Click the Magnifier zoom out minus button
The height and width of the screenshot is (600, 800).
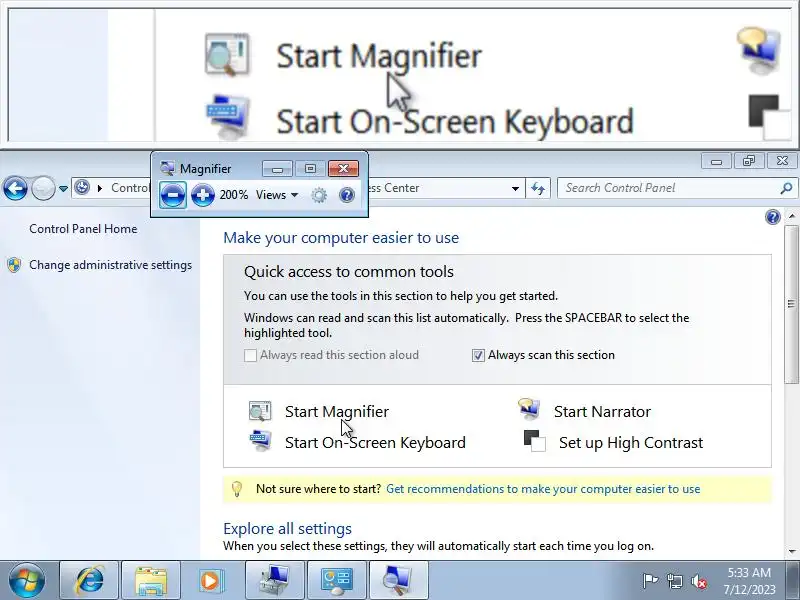172,194
